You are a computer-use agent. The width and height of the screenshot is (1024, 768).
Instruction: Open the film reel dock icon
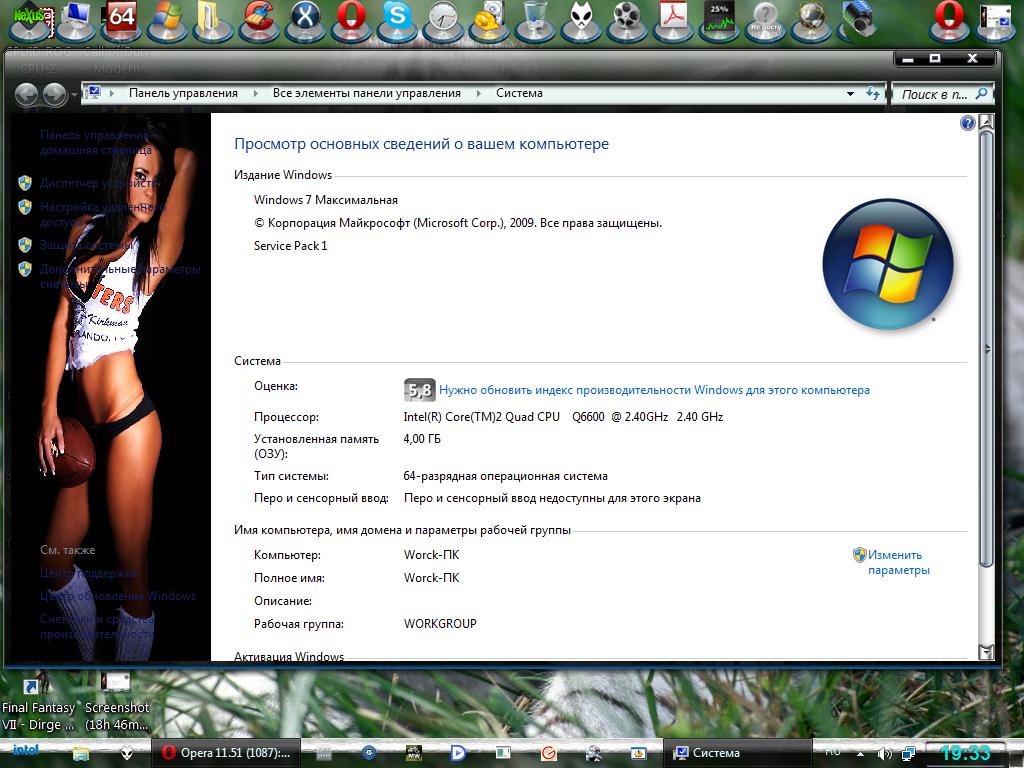coord(627,20)
